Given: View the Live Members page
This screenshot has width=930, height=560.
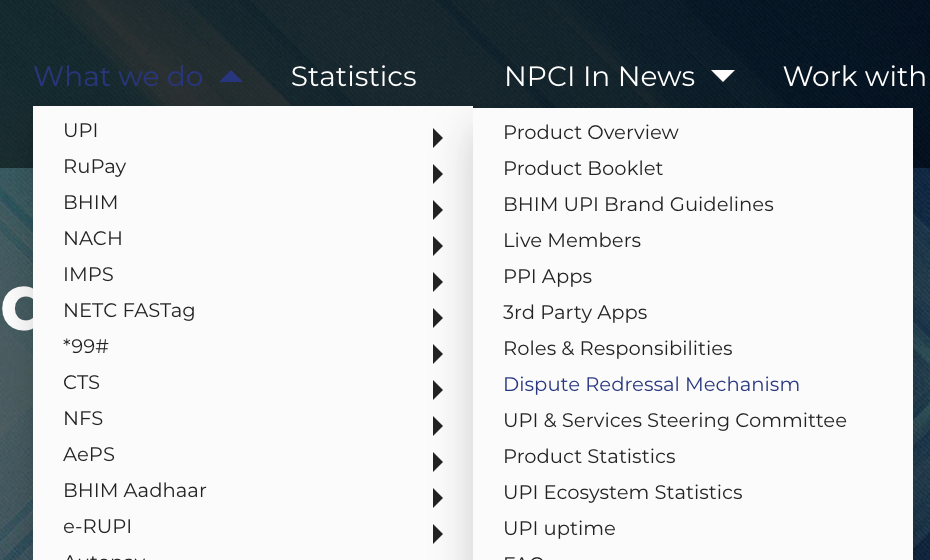Looking at the screenshot, I should tap(571, 240).
